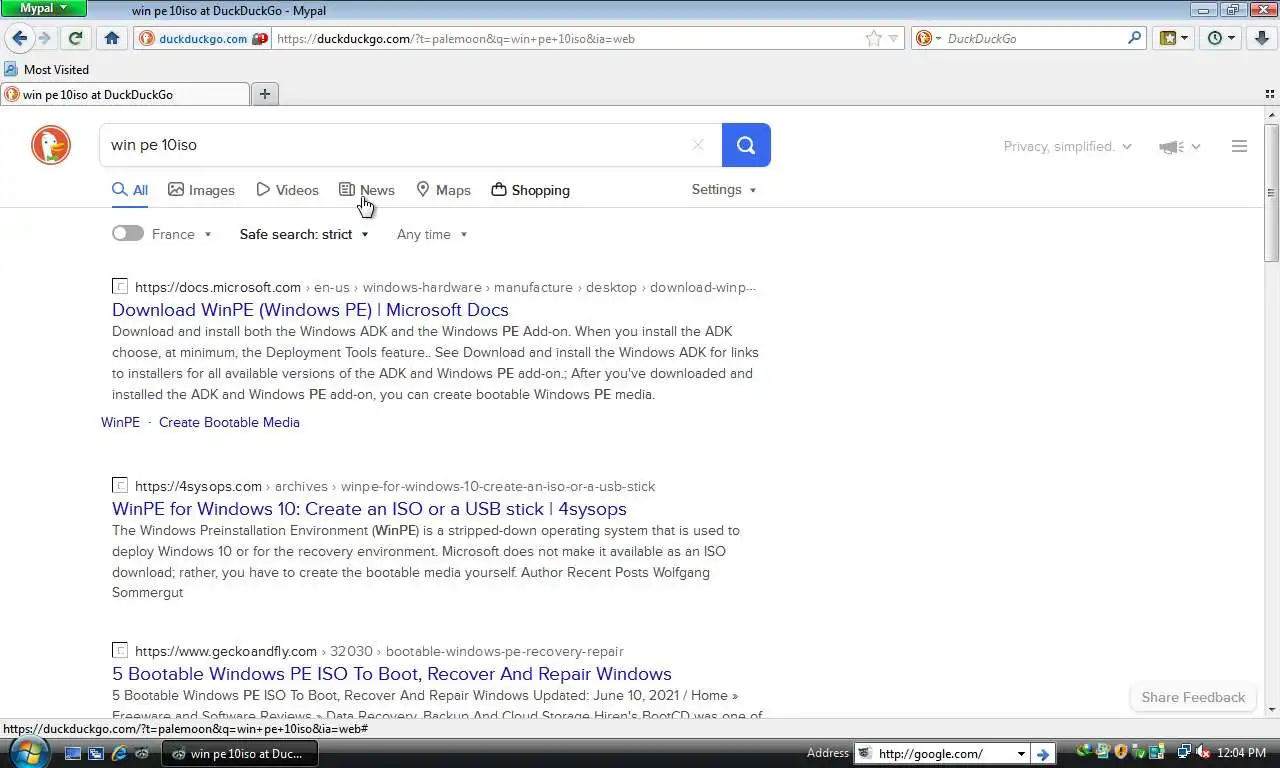Select the All search tab
1280x768 pixels.
coord(130,190)
